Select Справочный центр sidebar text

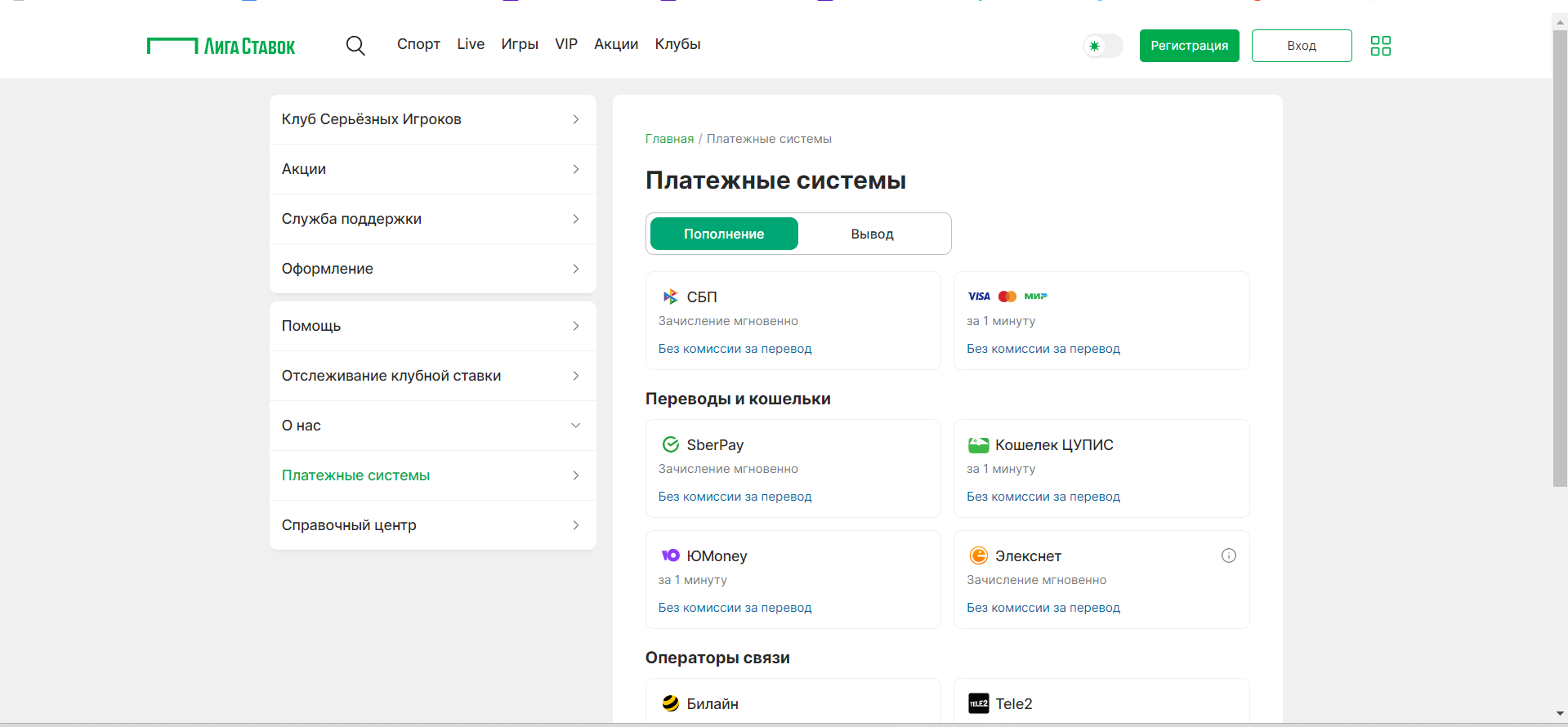pyautogui.click(x=349, y=525)
